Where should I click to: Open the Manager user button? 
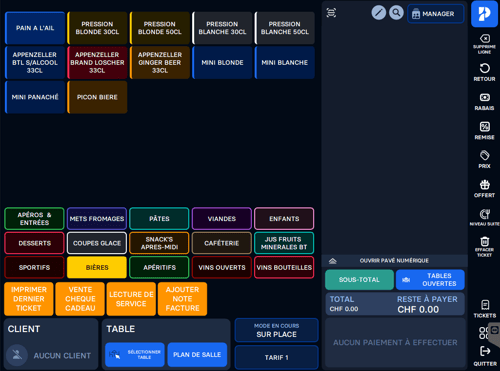[435, 14]
